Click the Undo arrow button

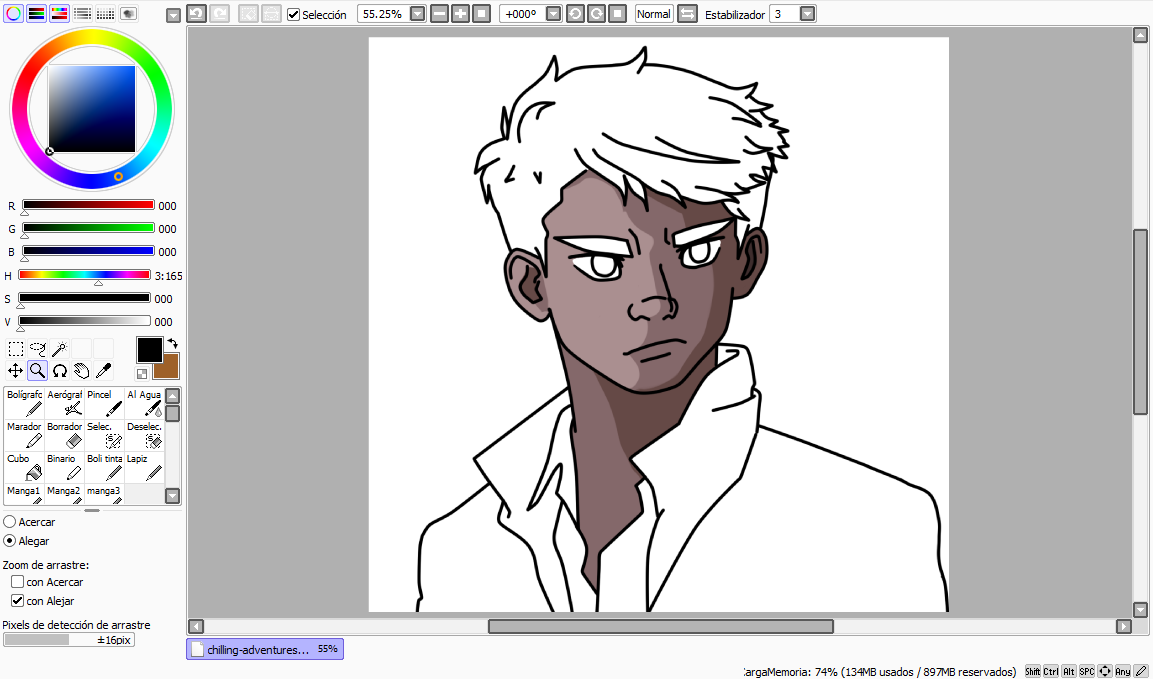[196, 13]
